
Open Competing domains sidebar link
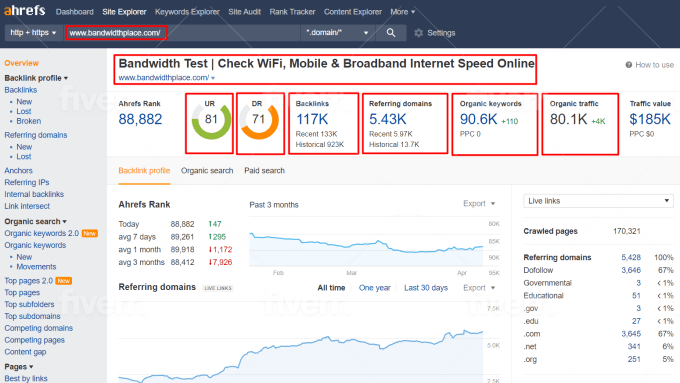pyautogui.click(x=39, y=328)
